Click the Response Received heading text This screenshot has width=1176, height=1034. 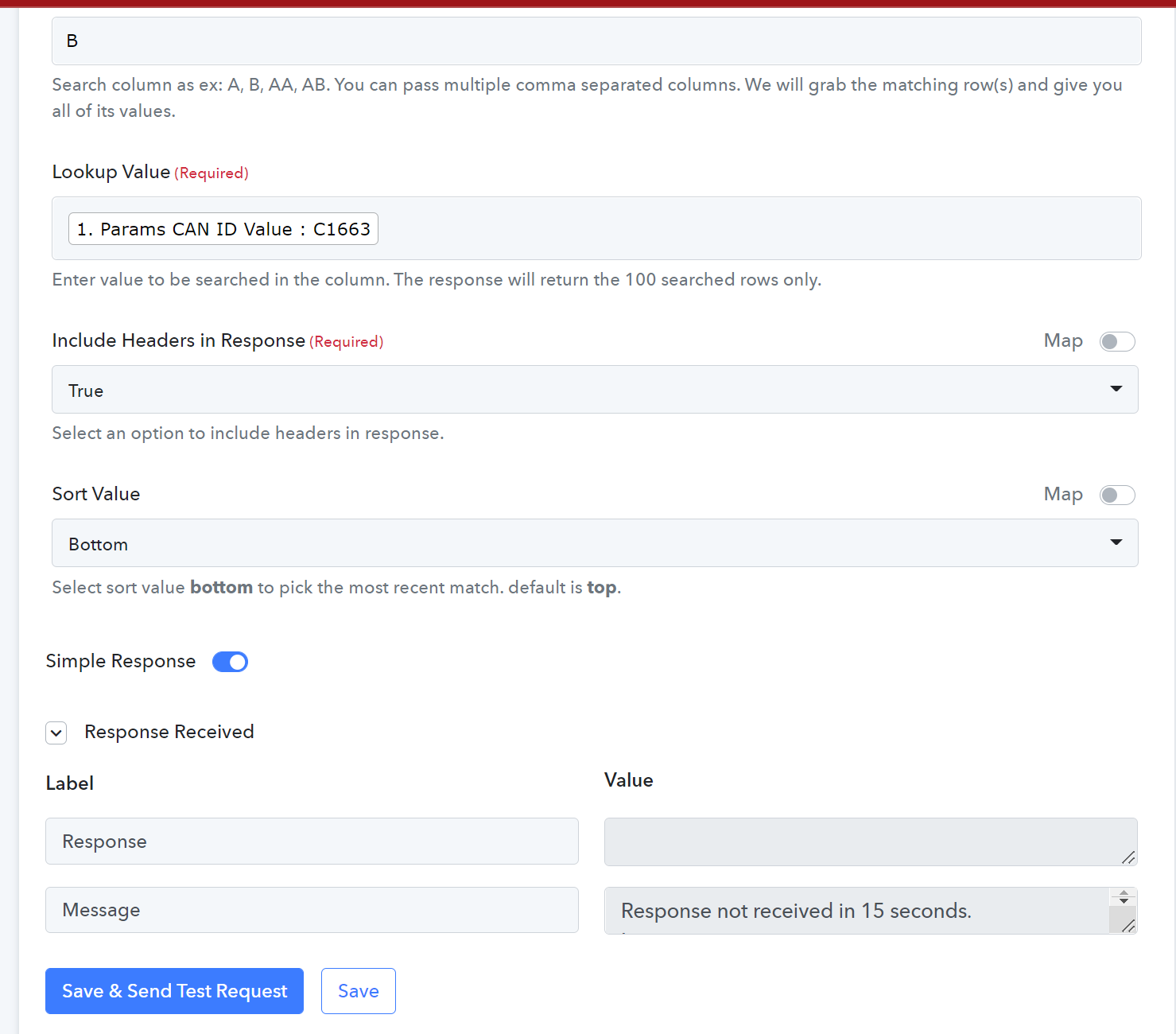coord(169,732)
